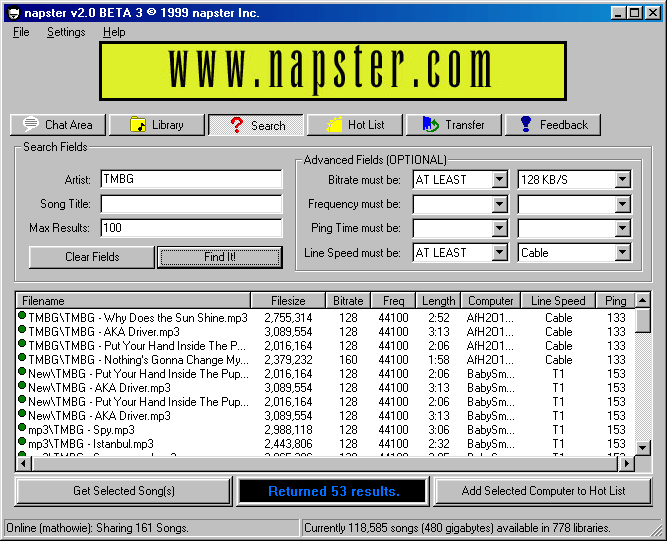Select mp3\TMBG - Spy.mp3 row
This screenshot has height=541, width=667.
click(325, 430)
